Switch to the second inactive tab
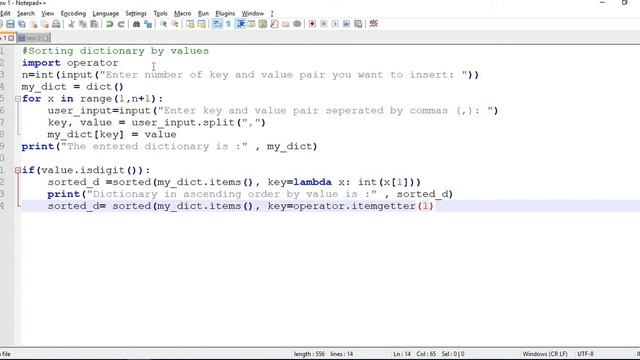This screenshot has width=640, height=360. (33, 38)
